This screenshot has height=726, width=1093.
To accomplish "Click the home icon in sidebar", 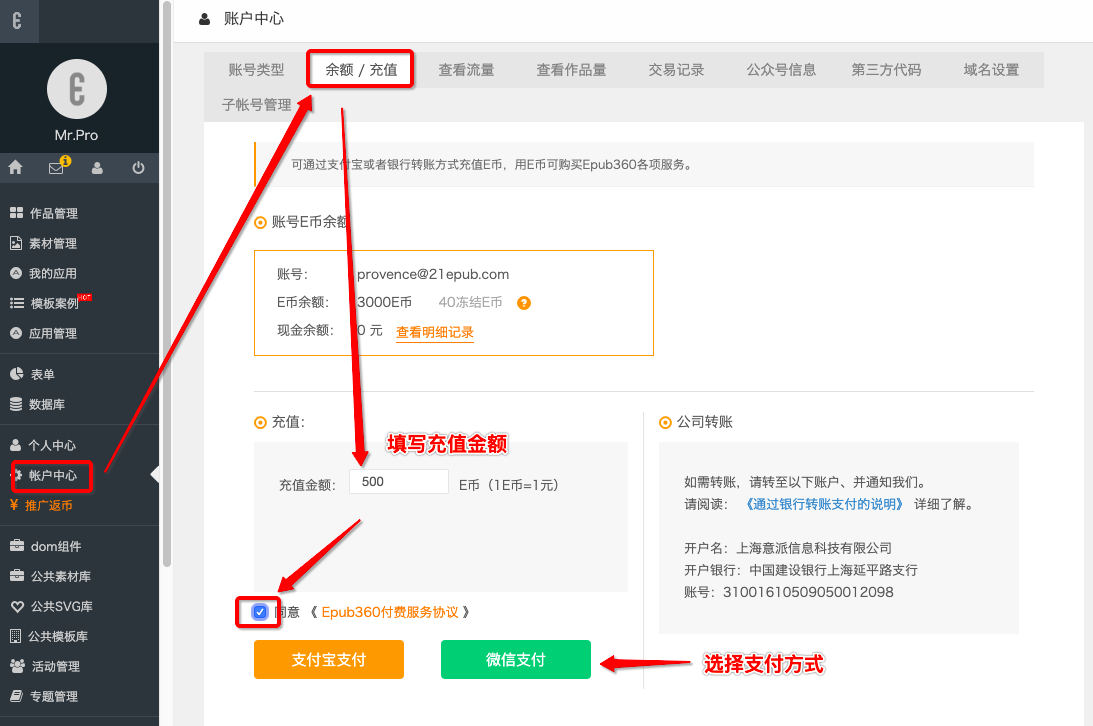I will [x=16, y=168].
